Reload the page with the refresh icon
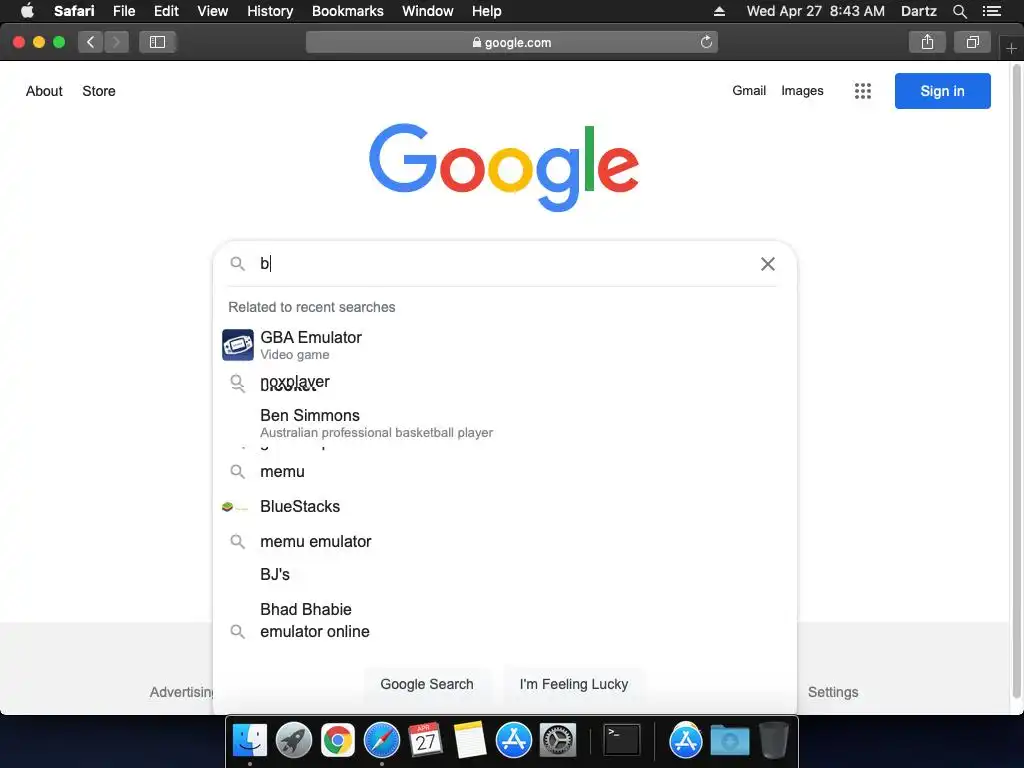Image resolution: width=1024 pixels, height=768 pixels. (706, 42)
